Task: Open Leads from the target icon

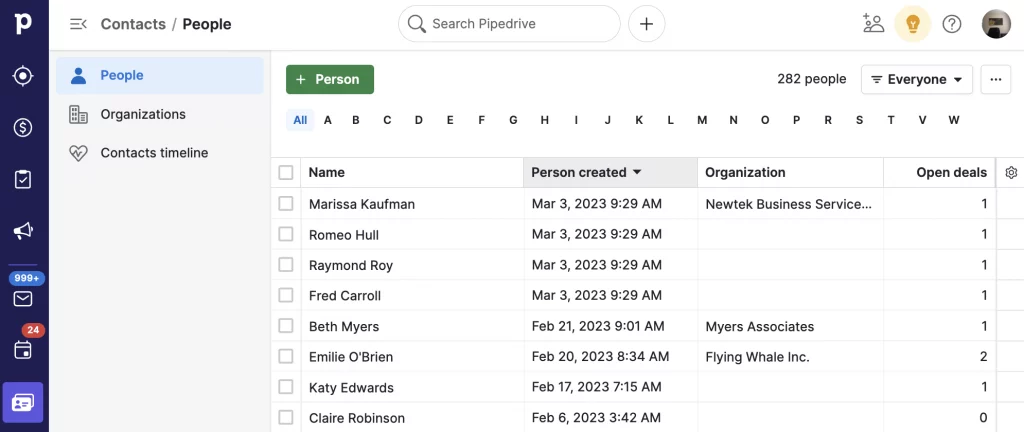Action: click(23, 76)
